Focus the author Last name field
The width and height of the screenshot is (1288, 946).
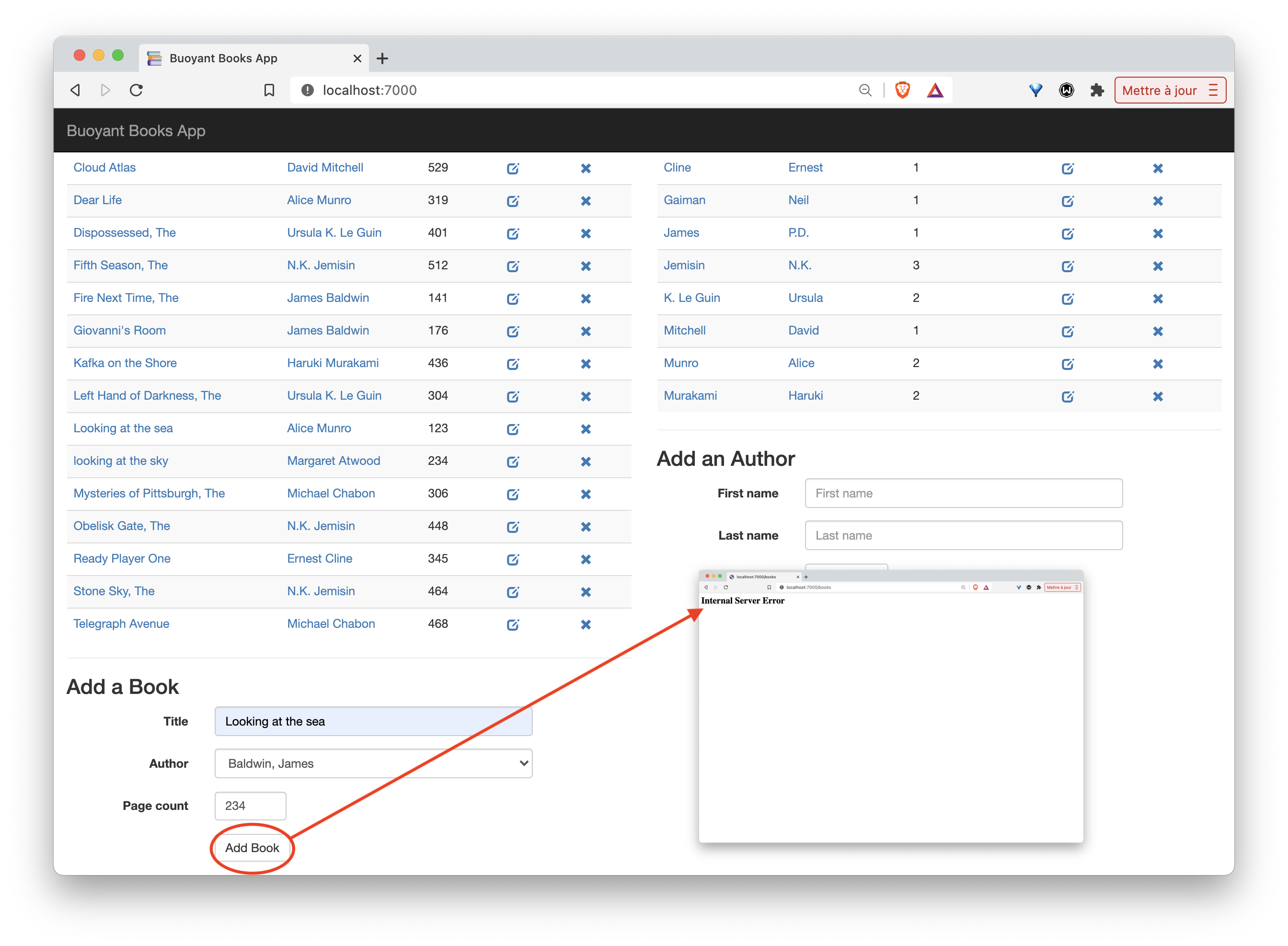click(x=963, y=535)
